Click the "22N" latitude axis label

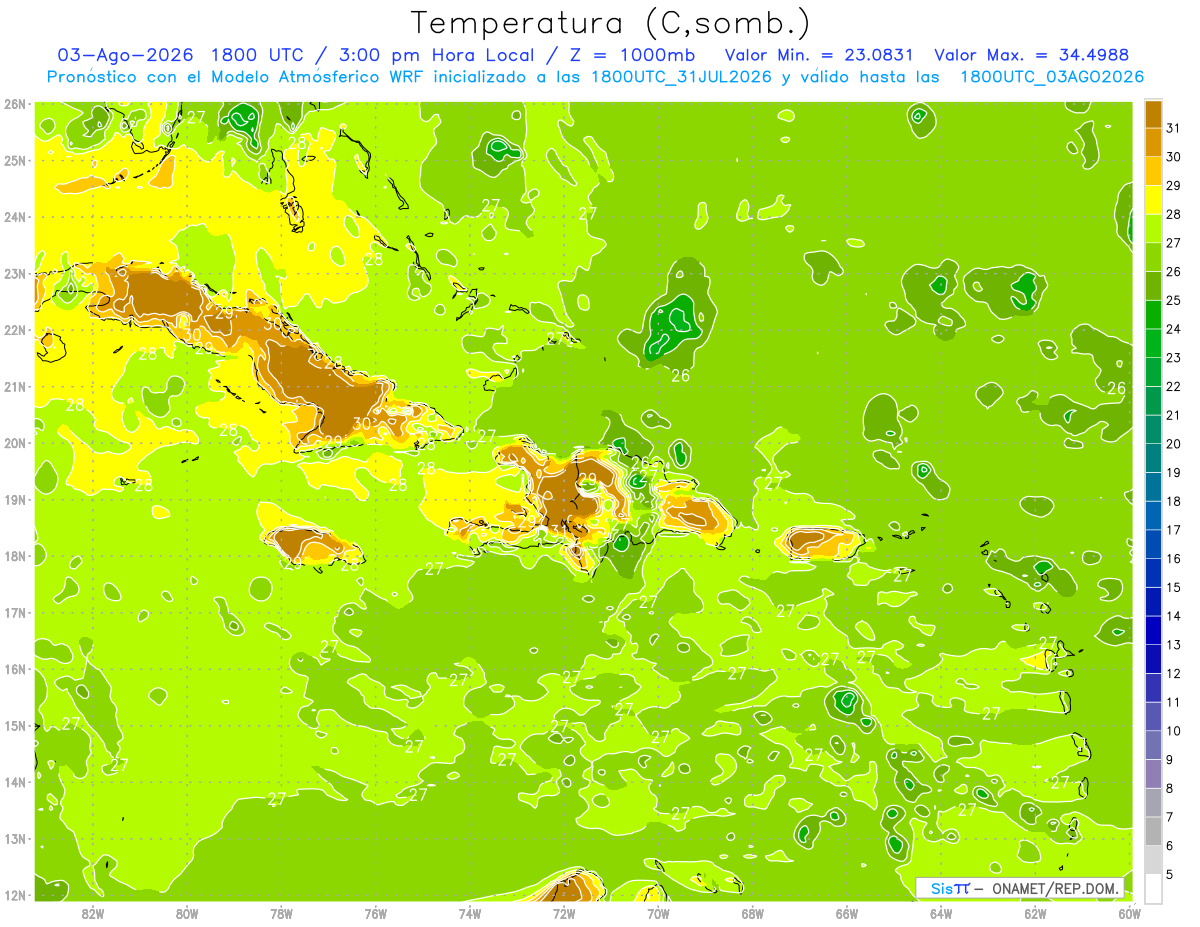15,330
